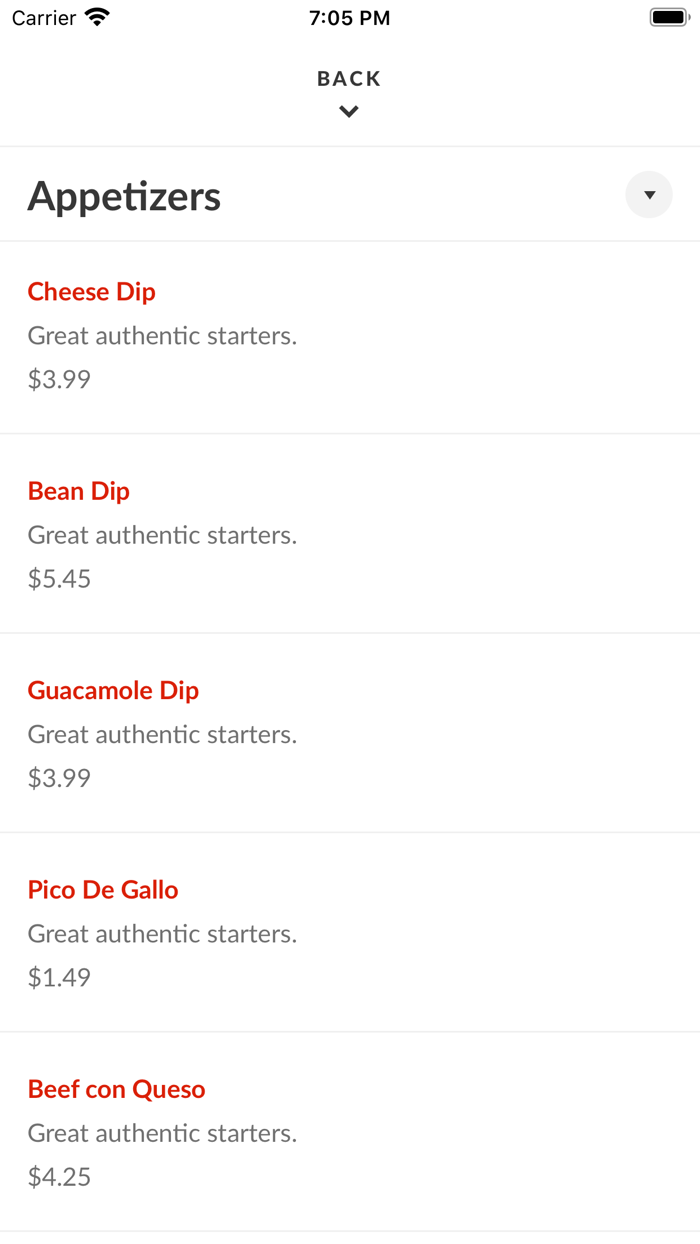Tap the battery icon in status bar
700x1244 pixels.
coord(666,16)
